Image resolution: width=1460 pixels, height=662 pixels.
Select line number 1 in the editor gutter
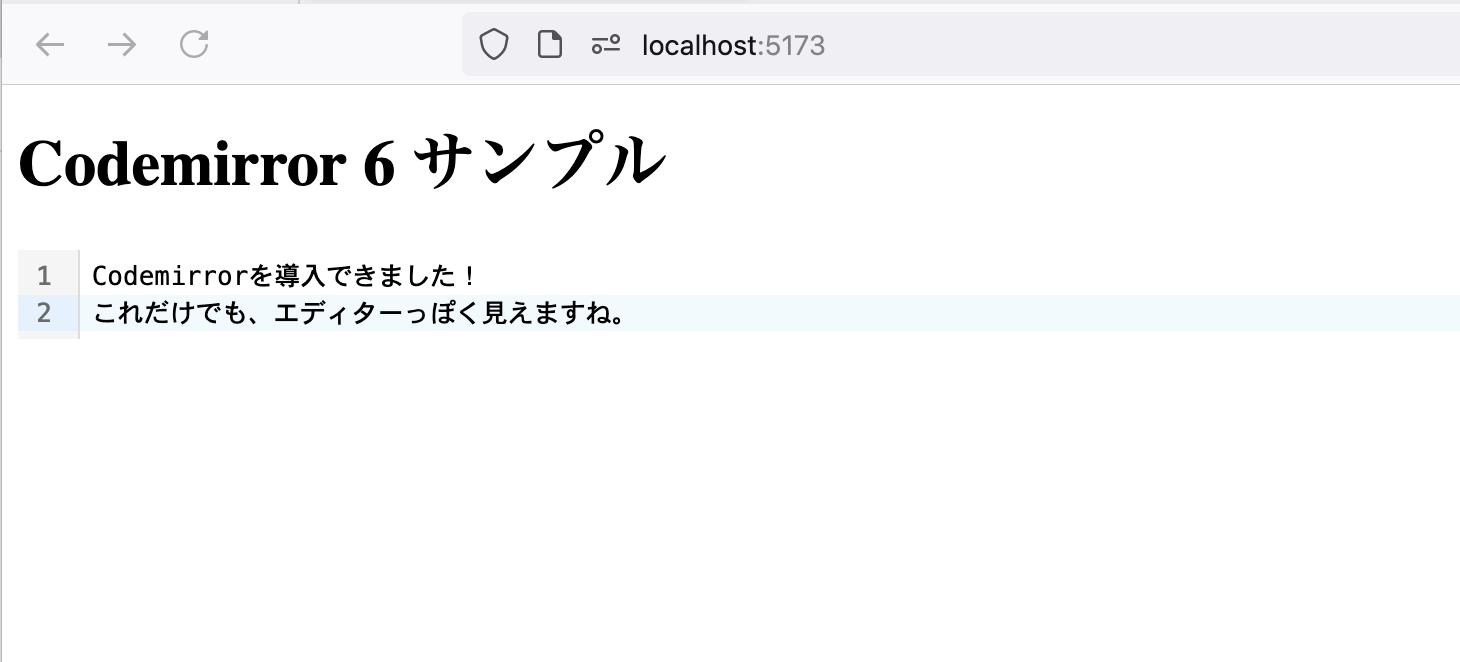click(44, 274)
